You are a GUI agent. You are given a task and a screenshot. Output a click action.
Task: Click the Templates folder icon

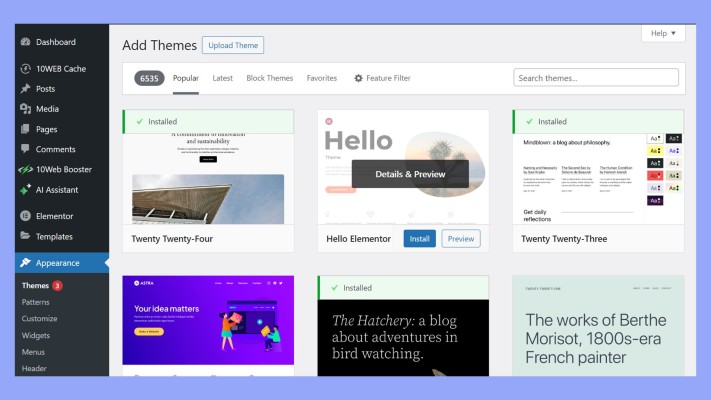(x=24, y=237)
